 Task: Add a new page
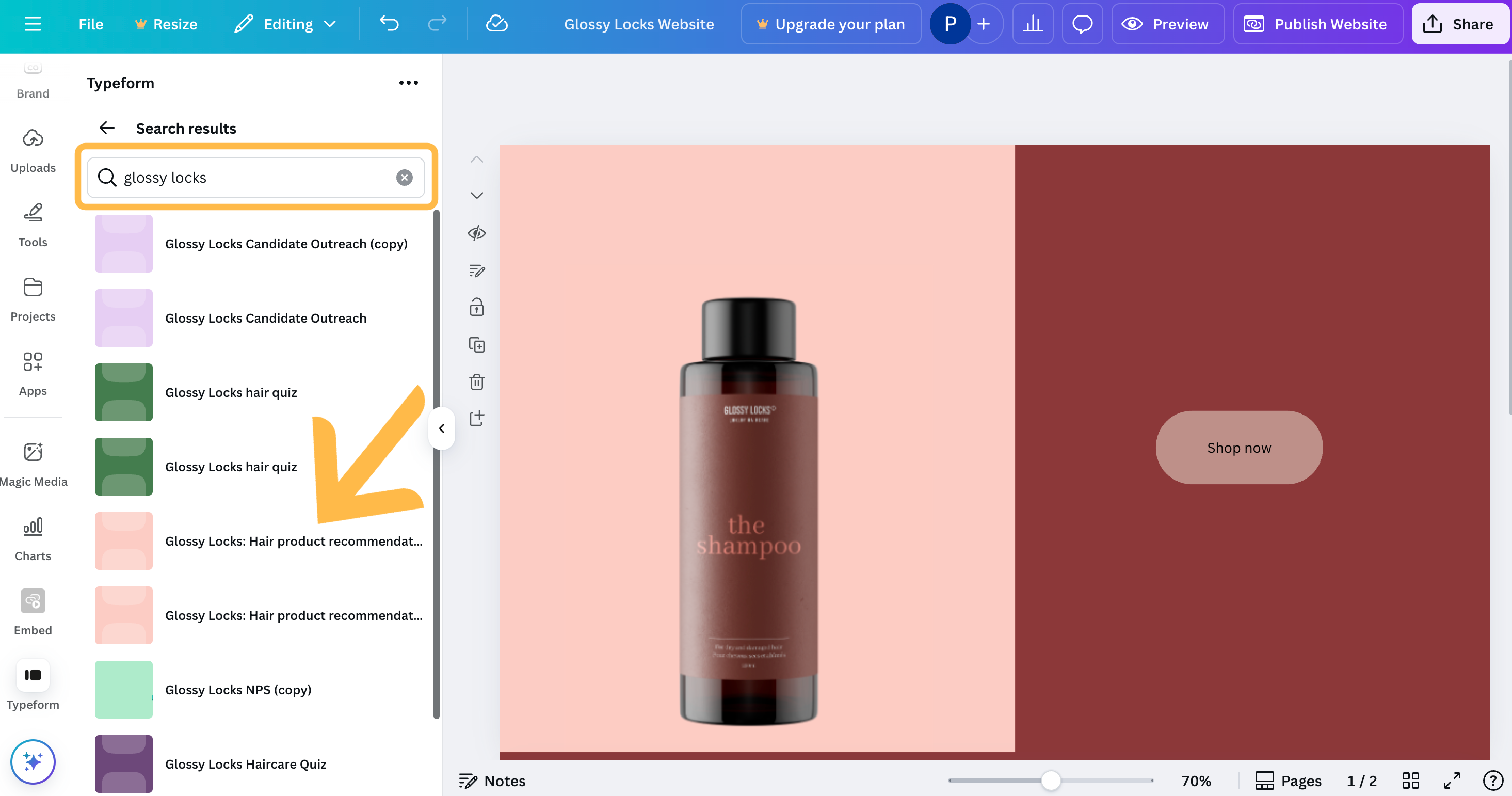tap(477, 419)
